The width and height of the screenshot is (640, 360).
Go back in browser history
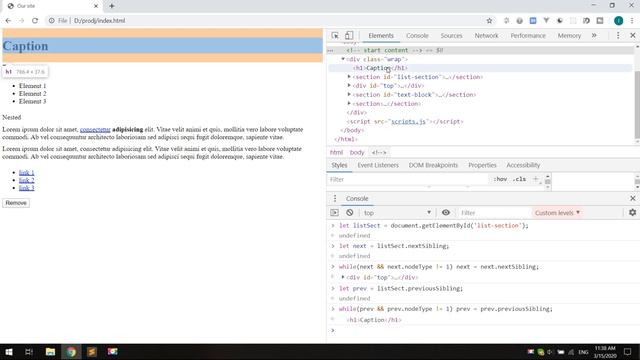tap(8, 20)
